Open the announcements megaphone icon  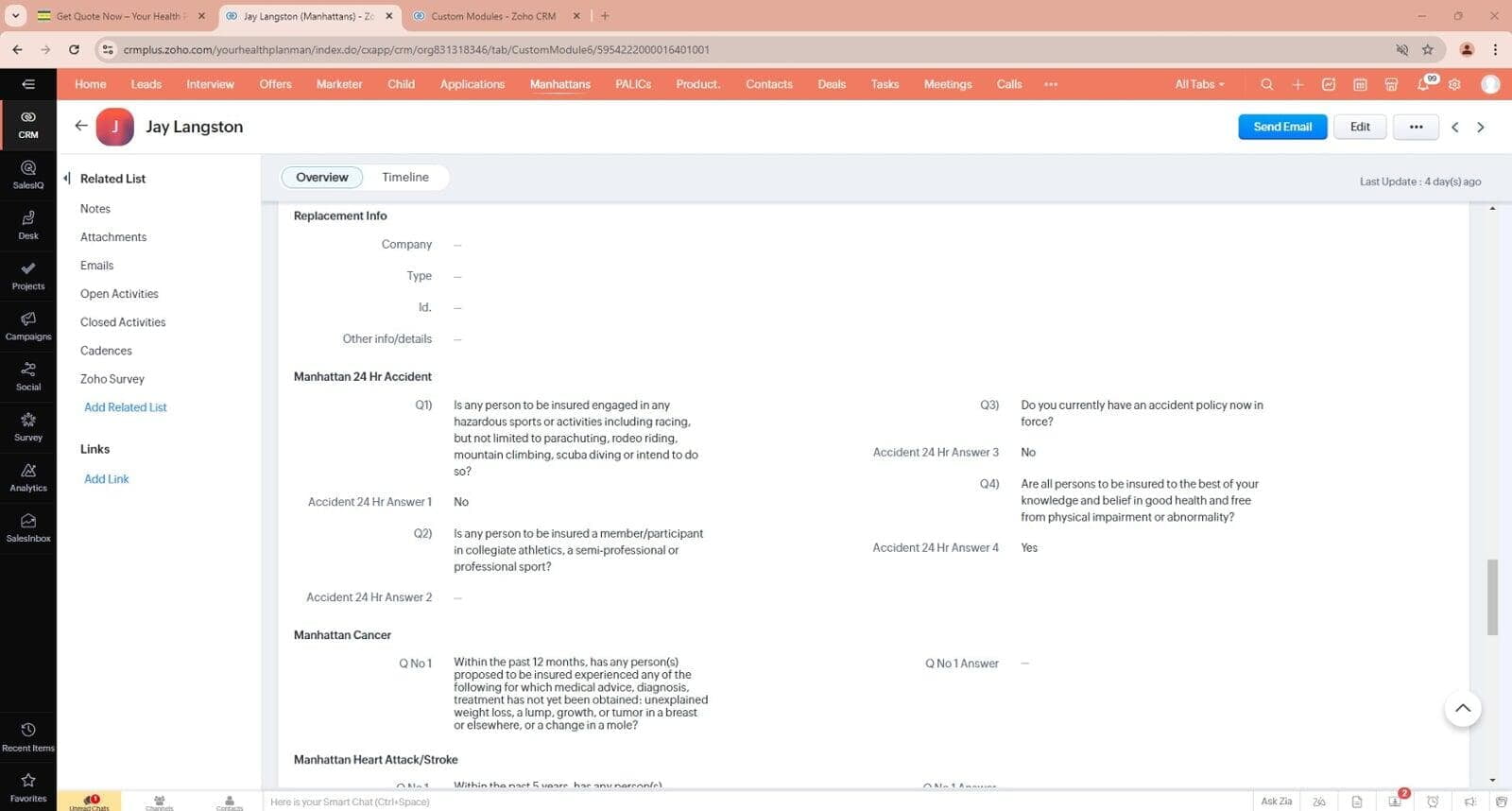1469,802
